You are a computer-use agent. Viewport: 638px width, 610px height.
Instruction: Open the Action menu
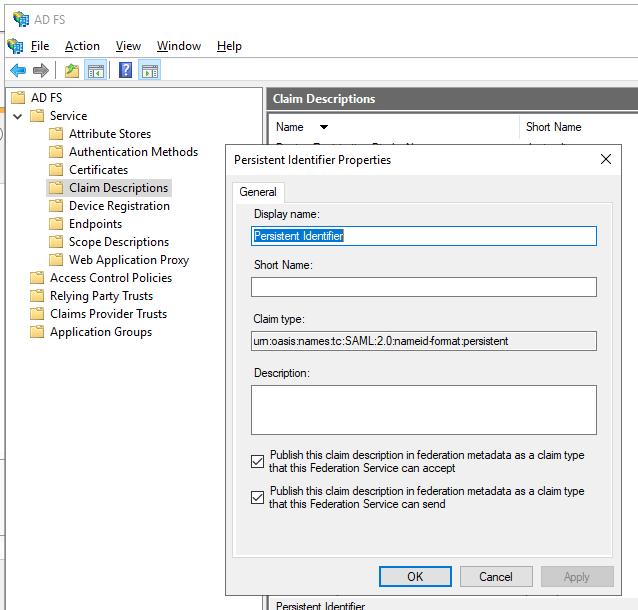tap(82, 46)
